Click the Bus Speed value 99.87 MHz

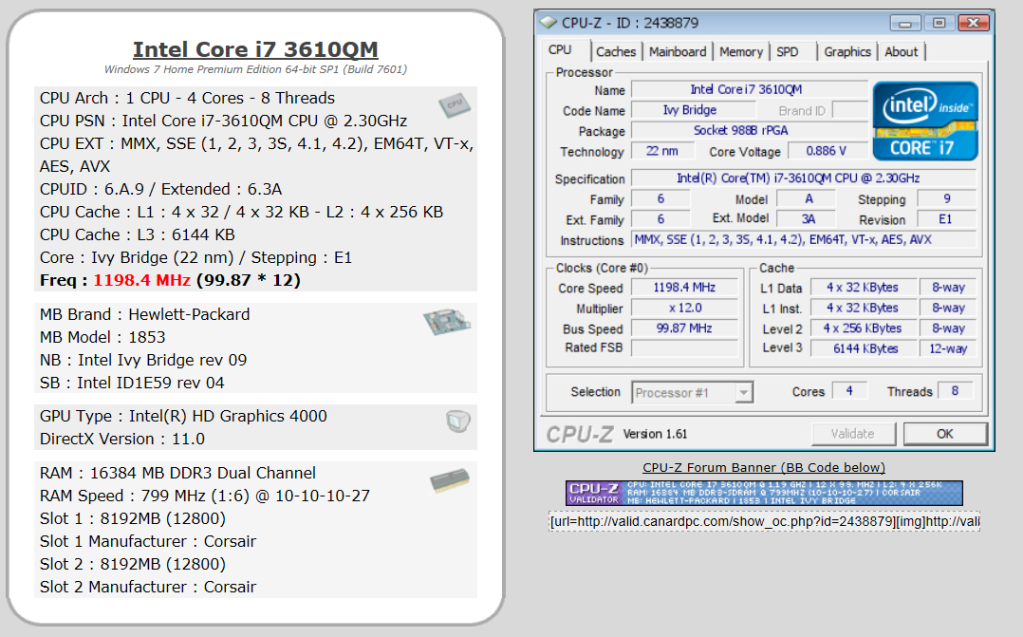tap(684, 328)
